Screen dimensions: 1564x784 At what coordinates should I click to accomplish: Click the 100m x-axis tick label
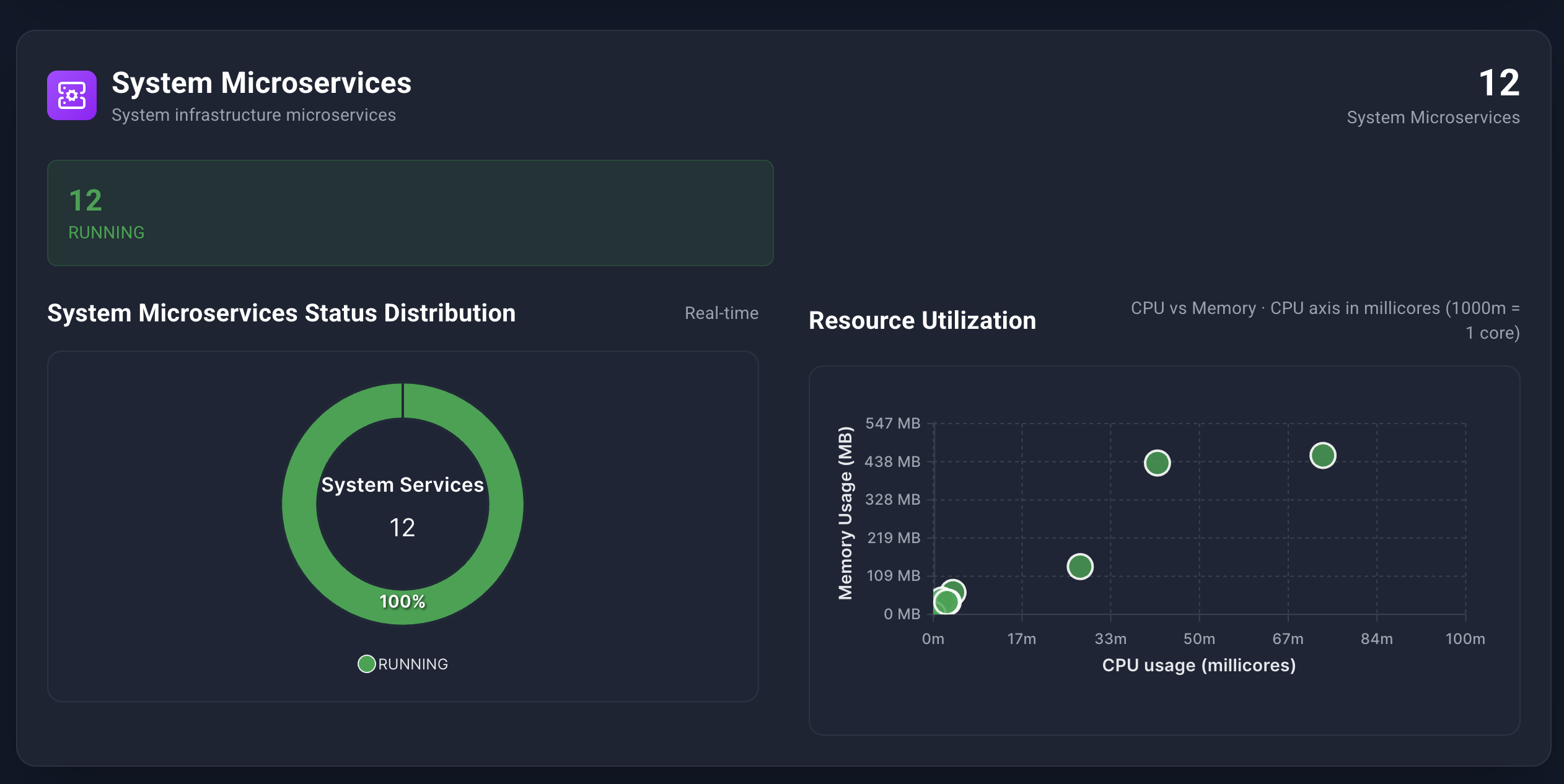click(x=1465, y=638)
